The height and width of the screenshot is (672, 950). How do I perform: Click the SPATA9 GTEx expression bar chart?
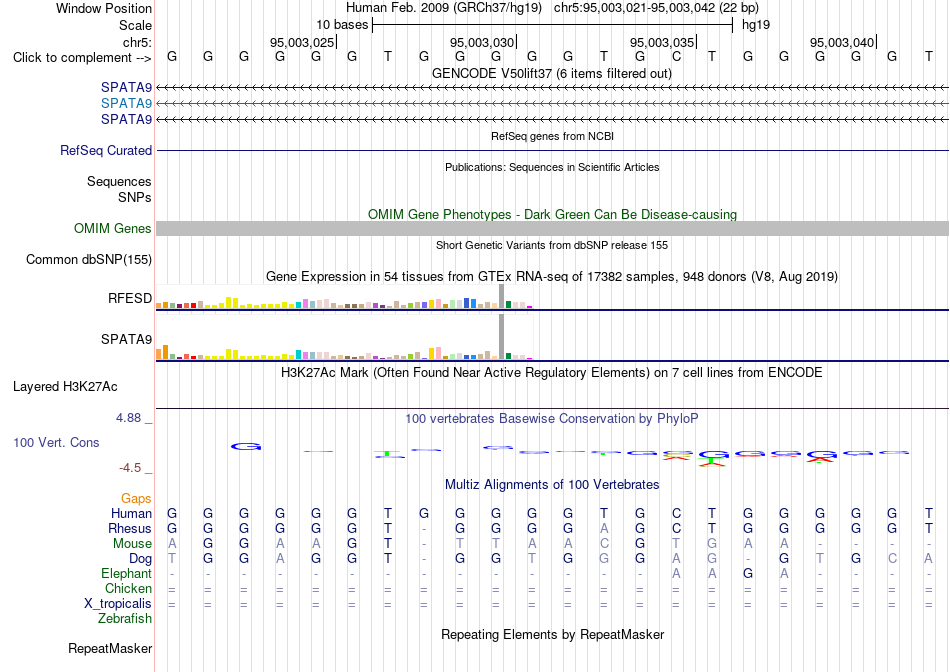(x=344, y=338)
